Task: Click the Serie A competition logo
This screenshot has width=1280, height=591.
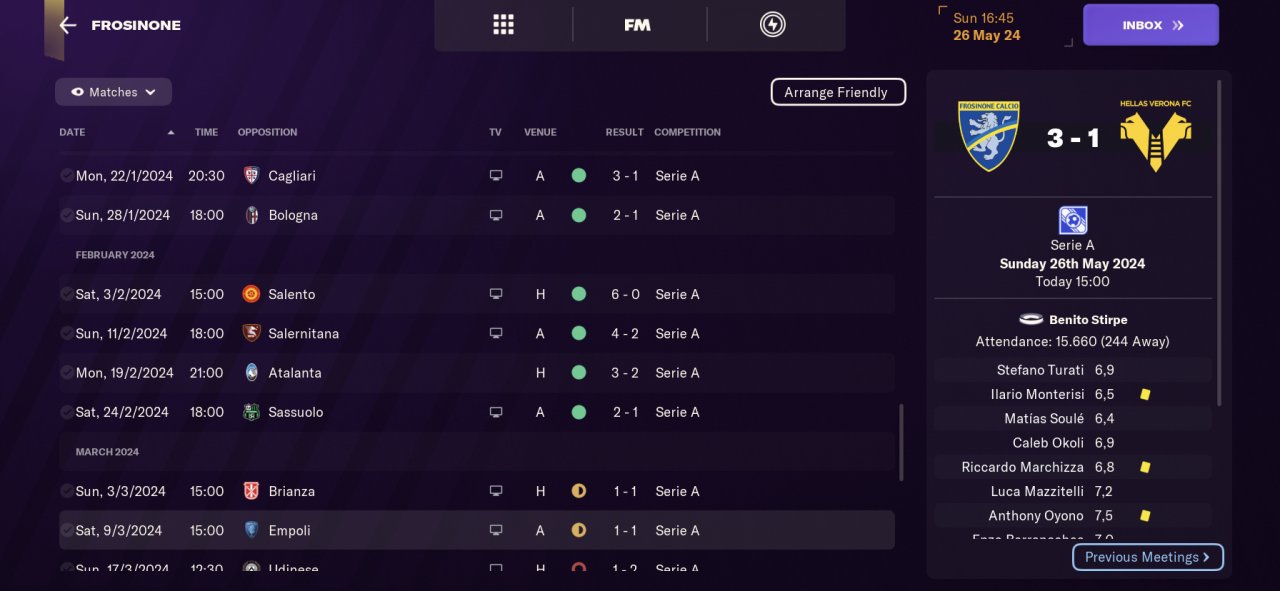Action: [1073, 220]
